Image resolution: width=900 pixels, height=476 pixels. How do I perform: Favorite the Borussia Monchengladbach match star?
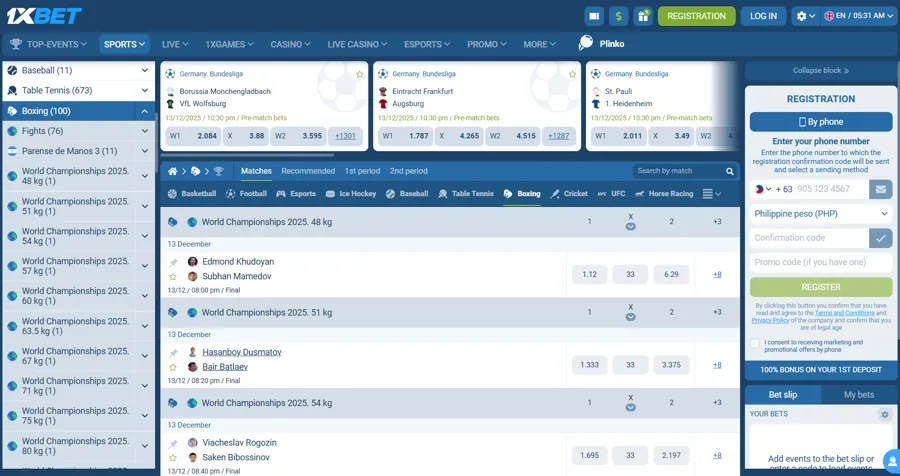(359, 75)
